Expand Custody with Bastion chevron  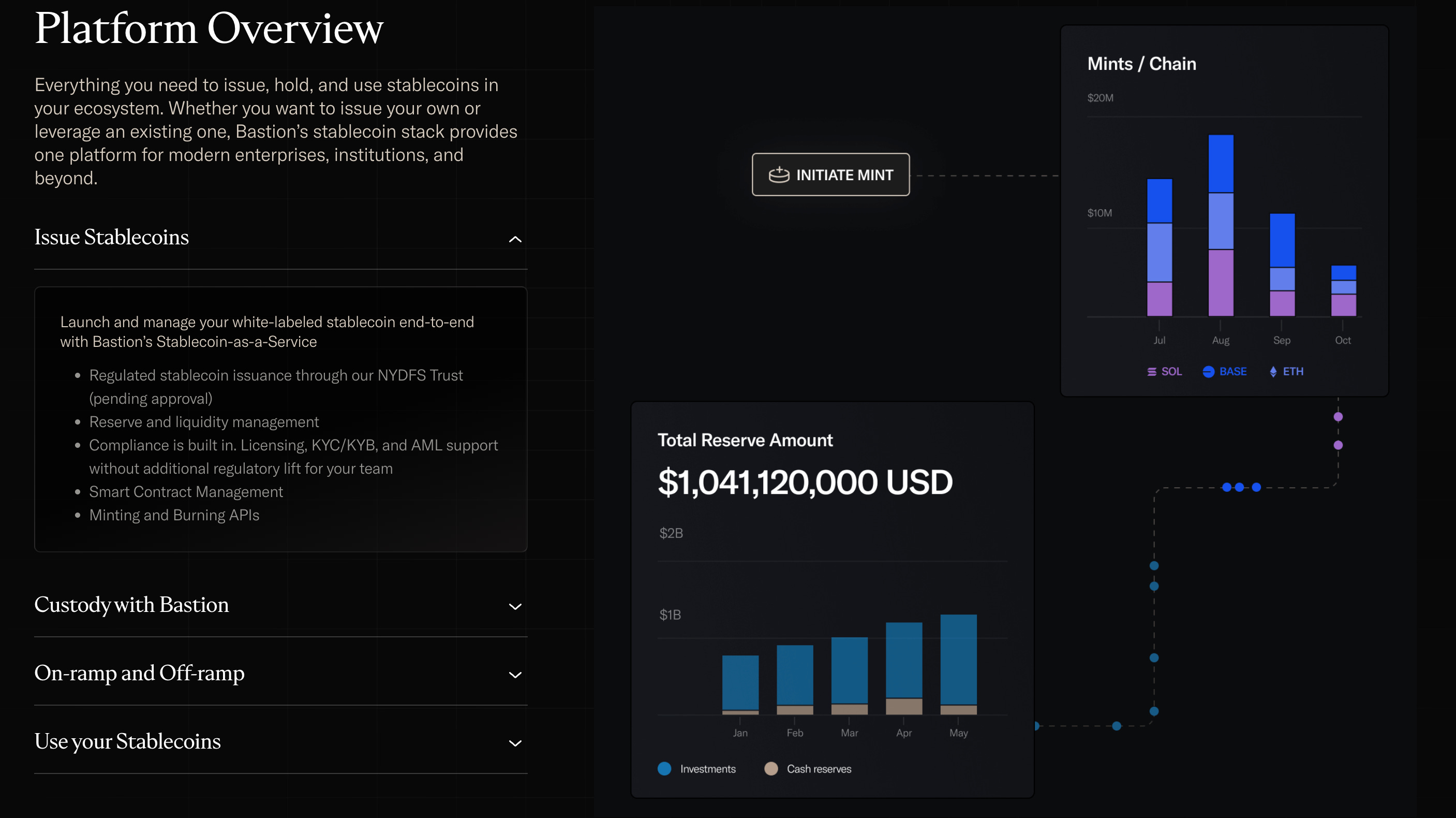tap(515, 606)
